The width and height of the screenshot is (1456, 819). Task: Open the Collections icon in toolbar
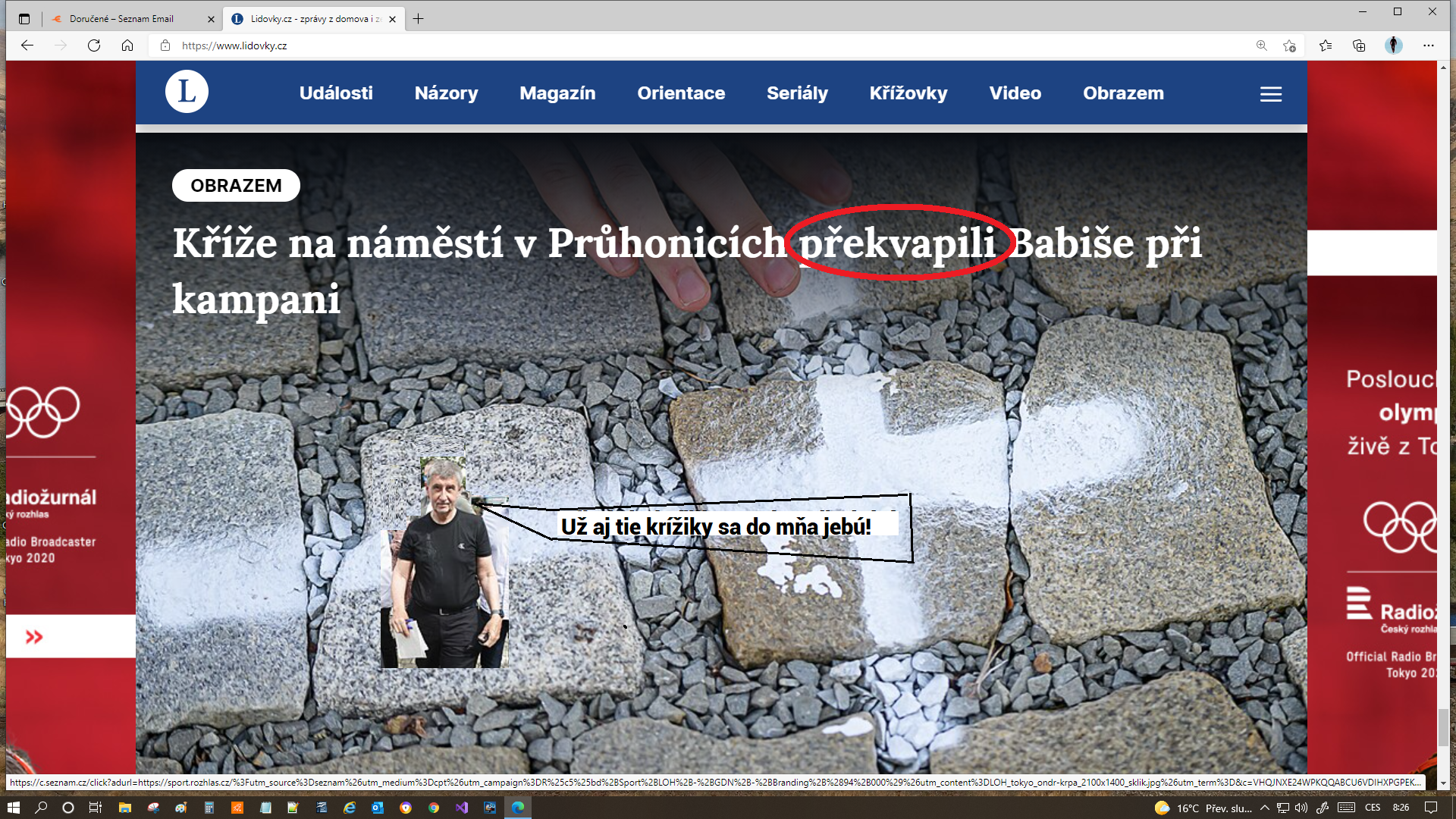pos(1359,45)
